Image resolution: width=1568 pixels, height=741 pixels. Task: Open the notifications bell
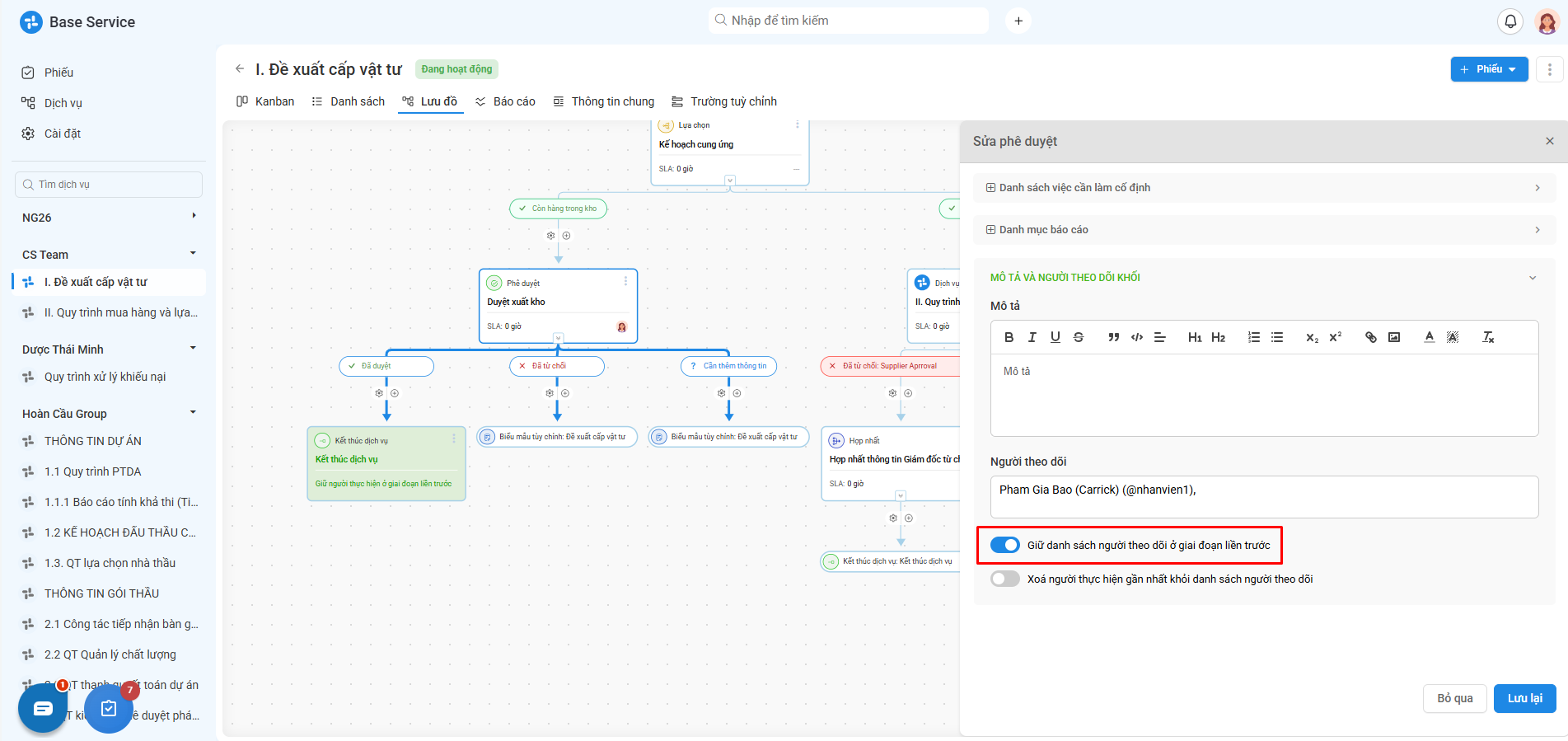[x=1510, y=21]
